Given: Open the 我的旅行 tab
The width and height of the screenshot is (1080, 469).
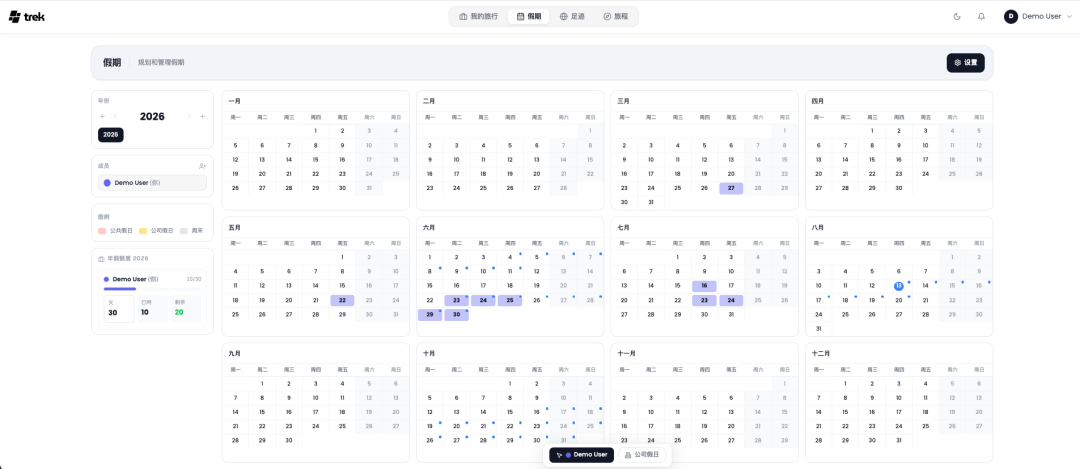Looking at the screenshot, I should pyautogui.click(x=478, y=17).
